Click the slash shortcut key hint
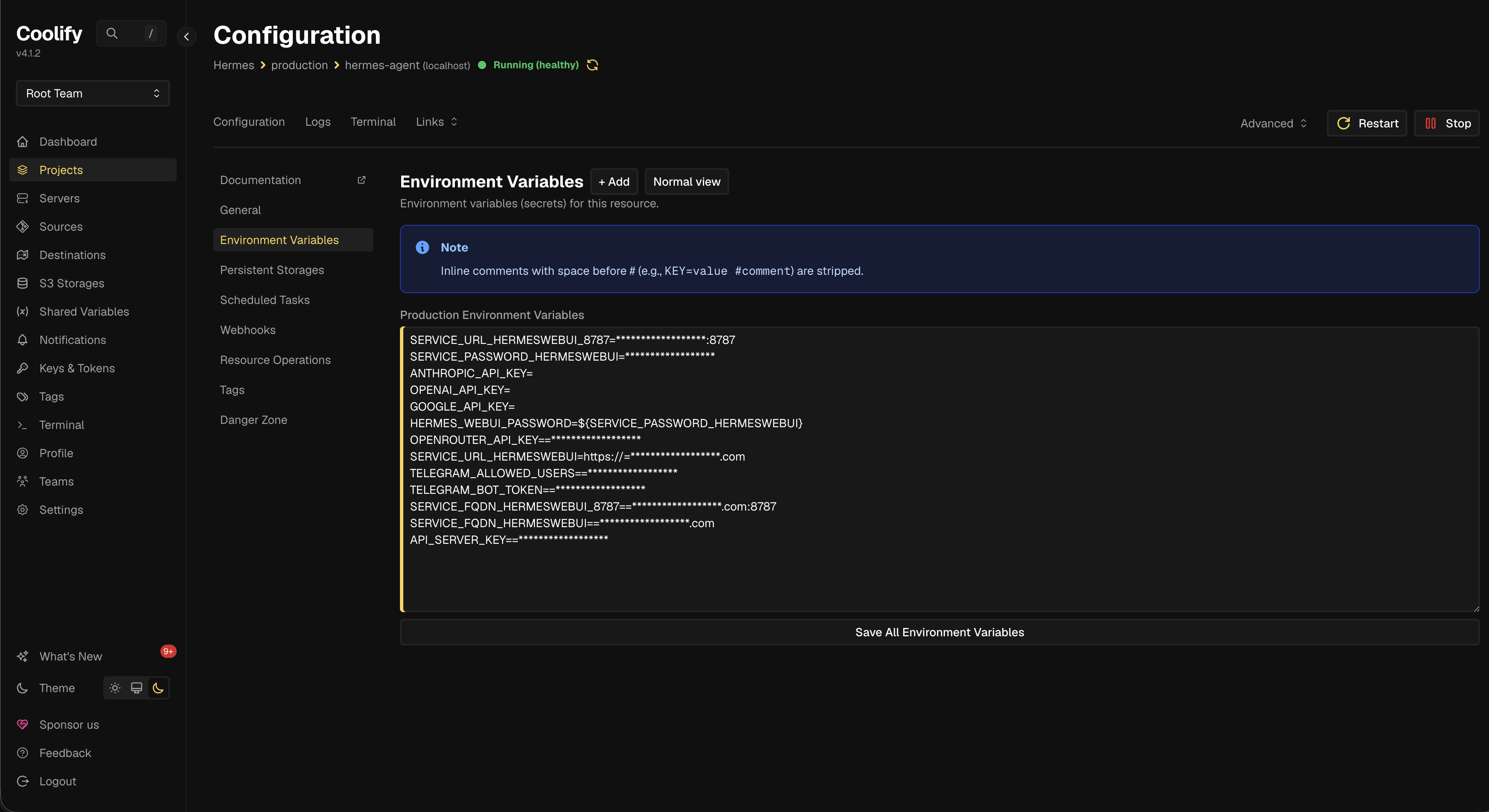This screenshot has height=812, width=1489. (151, 33)
